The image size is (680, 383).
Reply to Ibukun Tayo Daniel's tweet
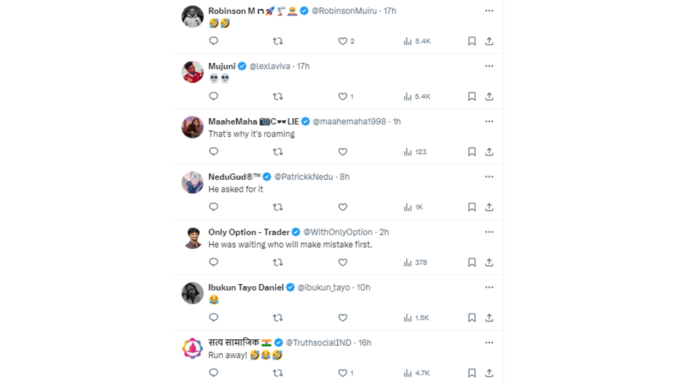[213, 318]
